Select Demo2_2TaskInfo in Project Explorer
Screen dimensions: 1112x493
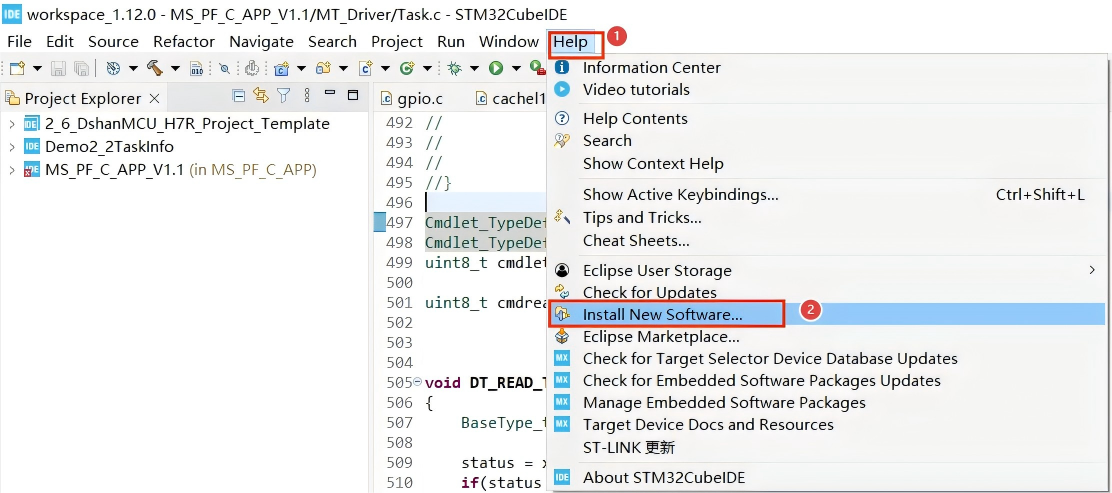point(109,147)
